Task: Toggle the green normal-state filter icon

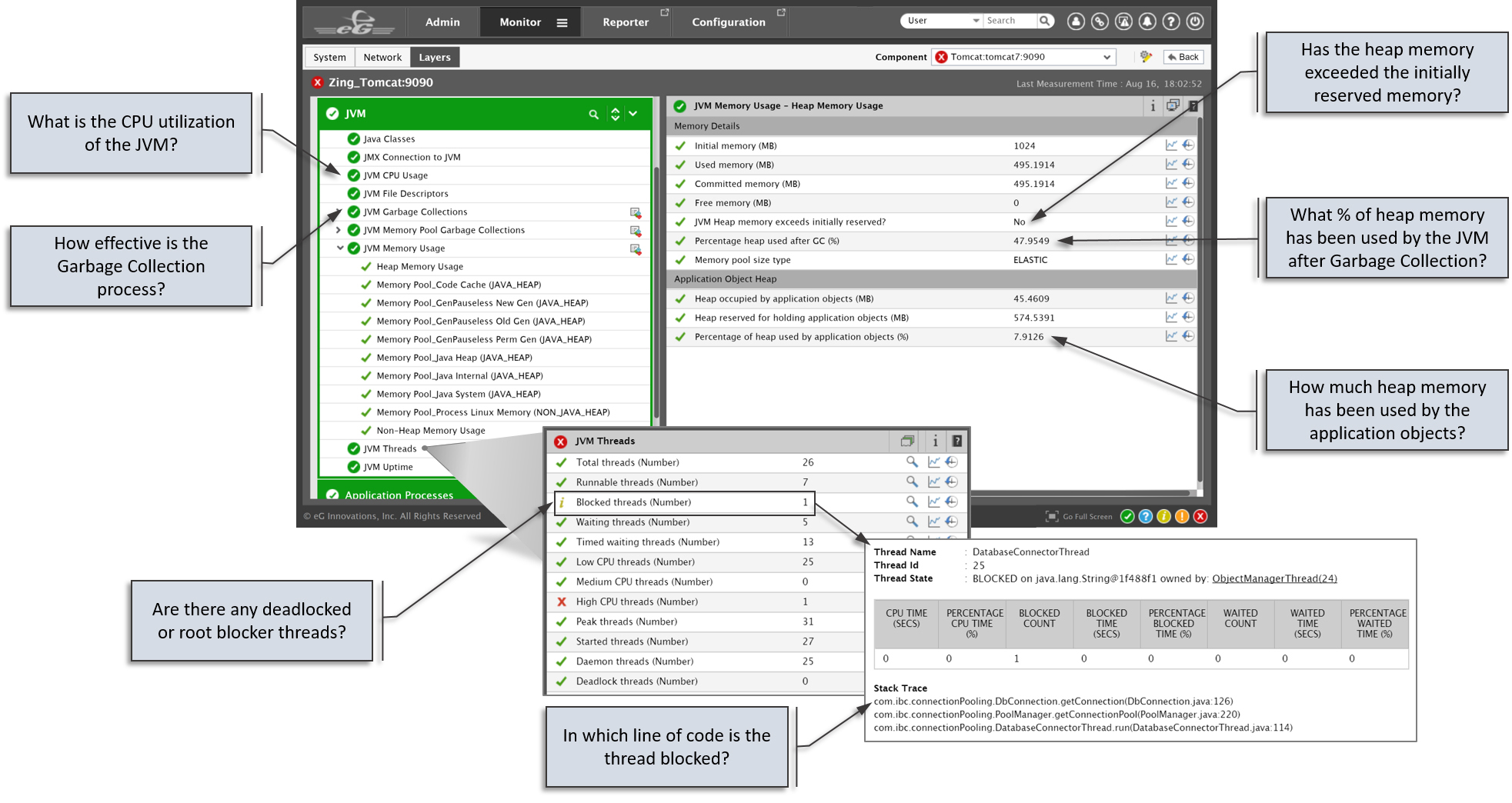Action: tap(1127, 516)
